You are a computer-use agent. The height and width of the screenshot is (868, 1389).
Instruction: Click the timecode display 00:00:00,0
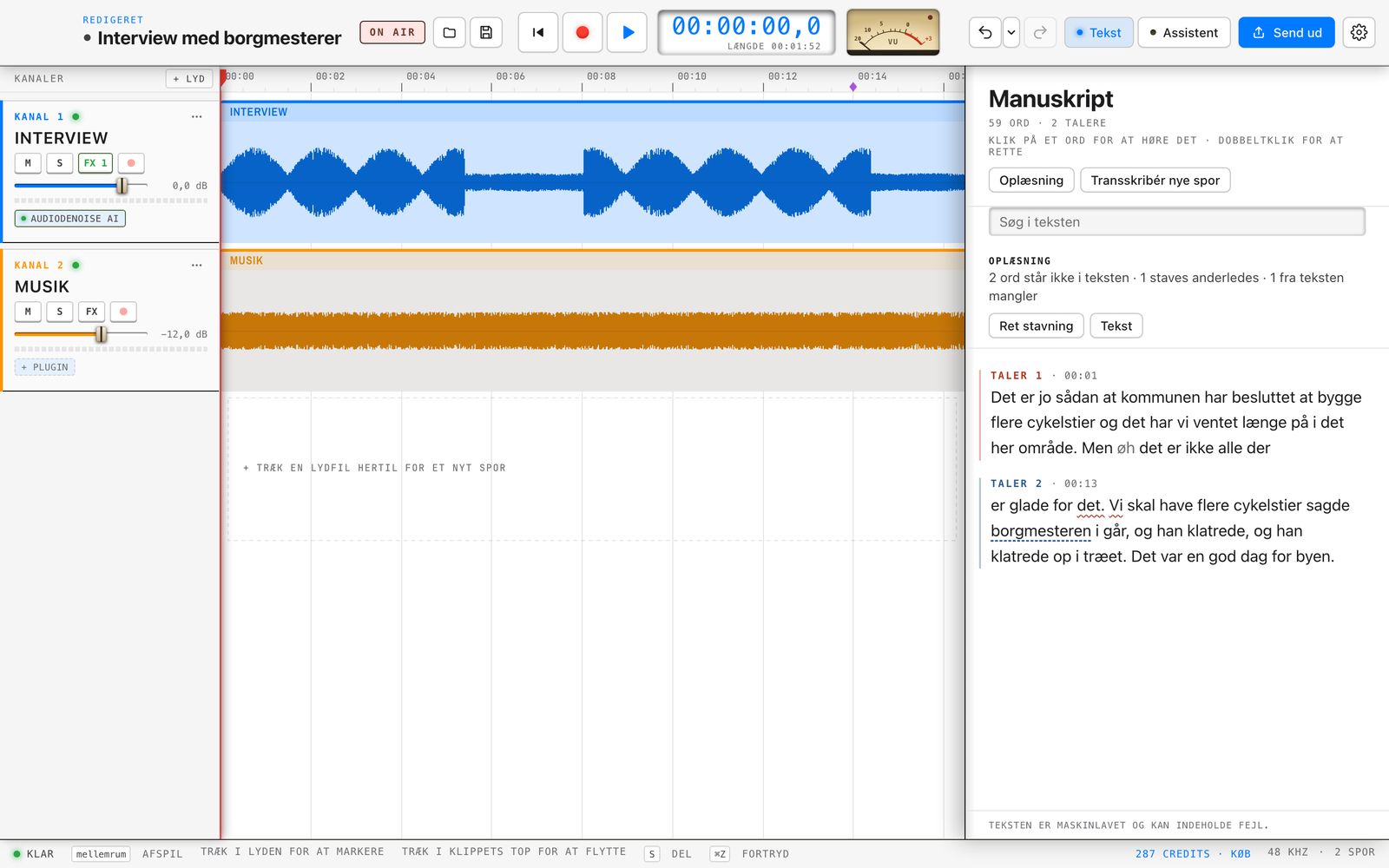[747, 26]
